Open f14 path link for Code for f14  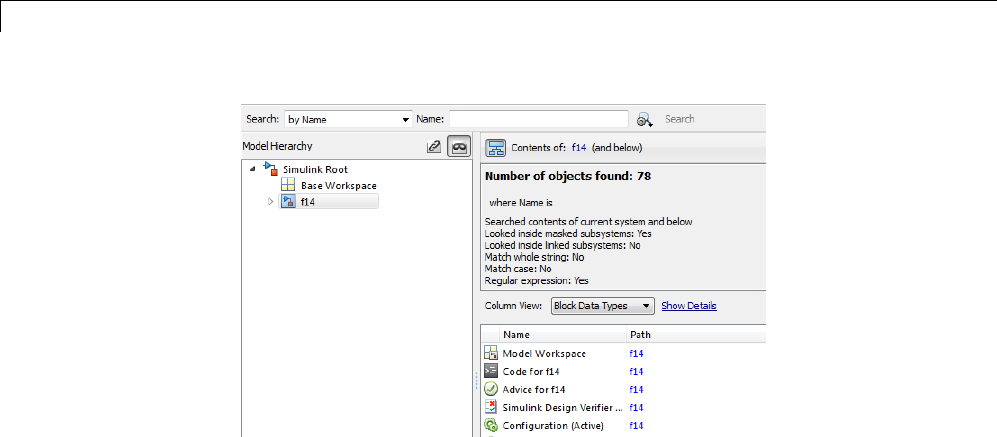(x=636, y=371)
